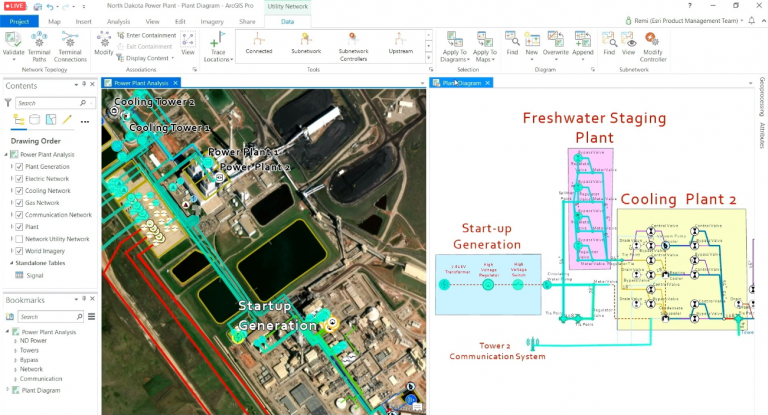The width and height of the screenshot is (768, 415).
Task: Toggle the Gas Network layer checkbox
Action: [19, 202]
